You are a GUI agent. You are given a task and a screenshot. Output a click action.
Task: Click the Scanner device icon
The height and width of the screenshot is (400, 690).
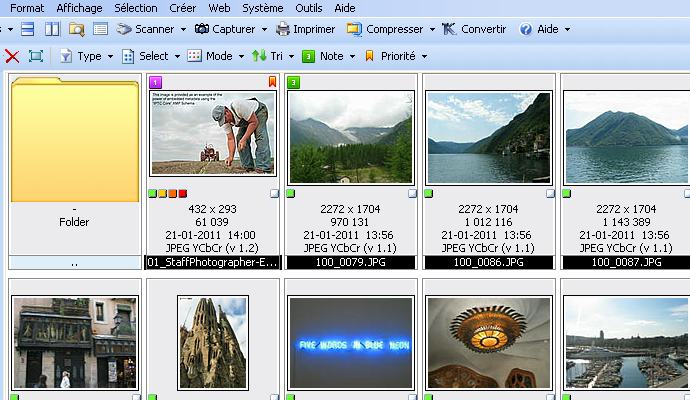coord(124,29)
